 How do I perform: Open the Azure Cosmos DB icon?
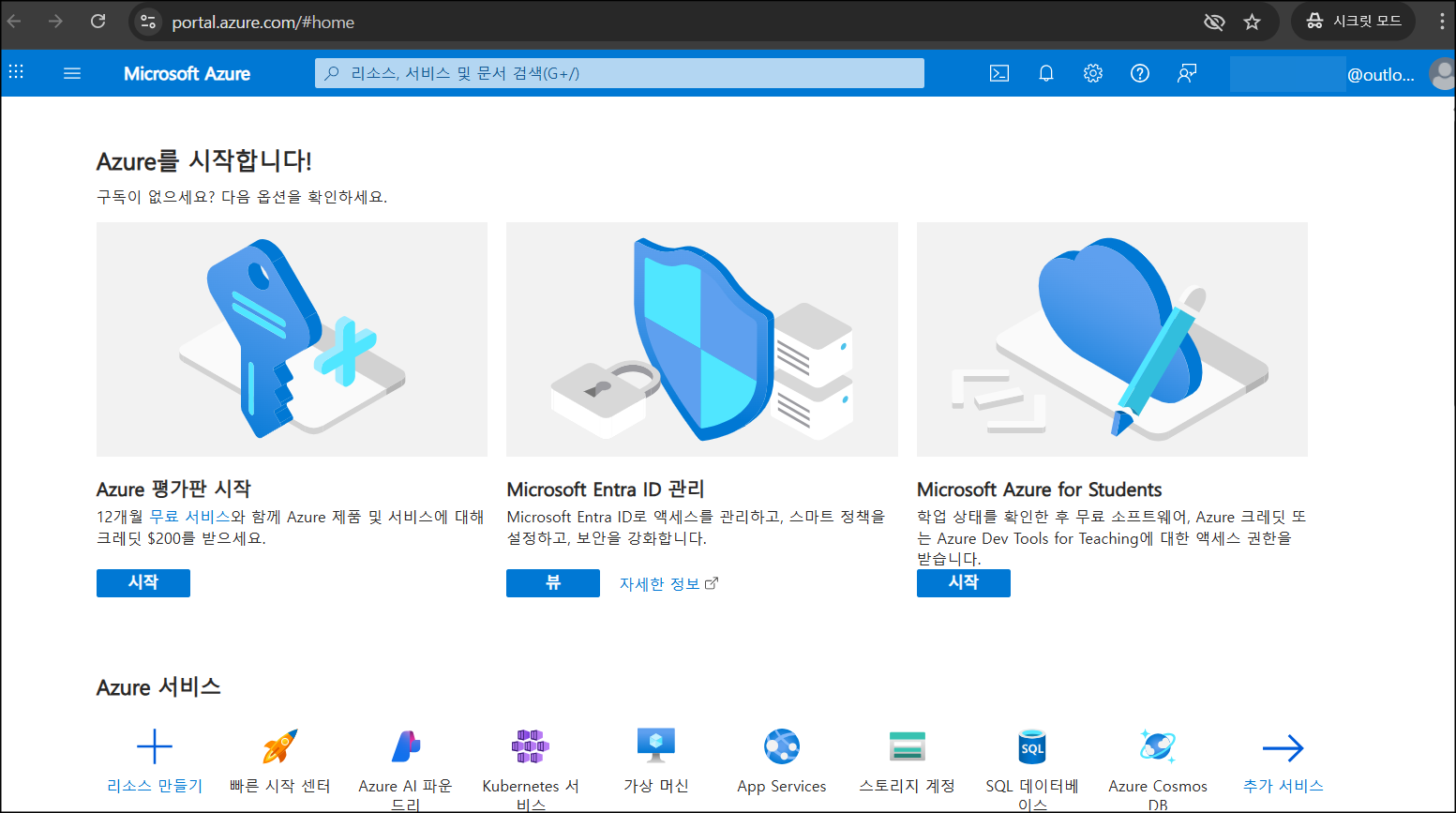1158,747
